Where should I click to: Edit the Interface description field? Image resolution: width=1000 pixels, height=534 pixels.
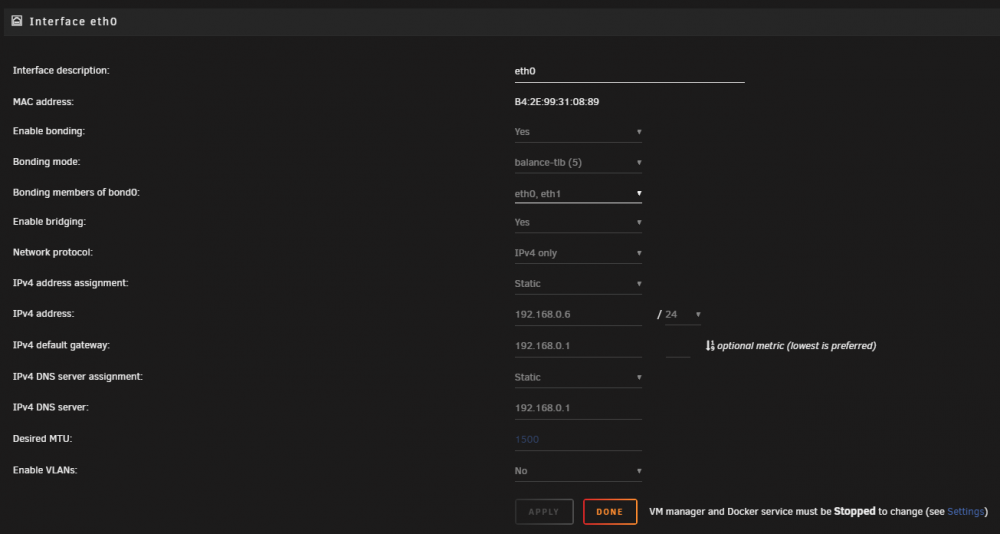click(629, 71)
